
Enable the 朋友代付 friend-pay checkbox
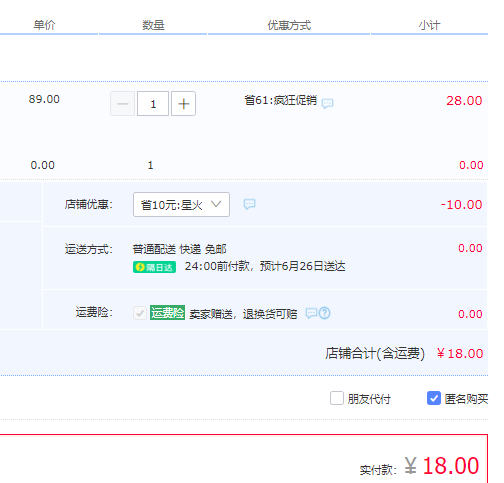point(337,398)
